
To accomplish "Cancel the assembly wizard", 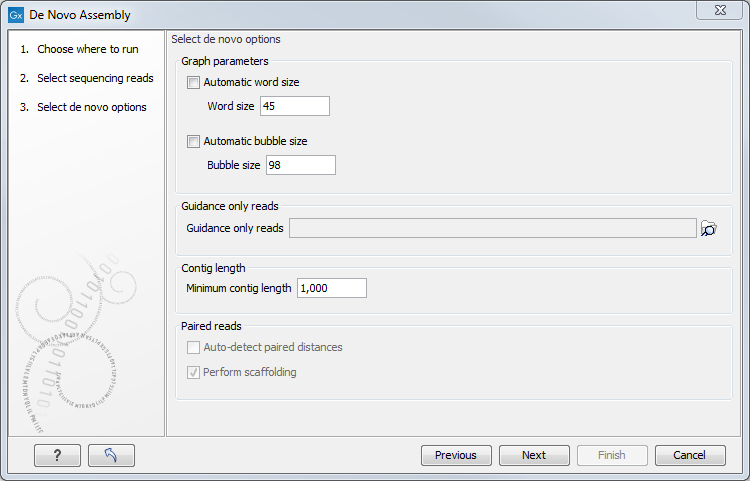I will point(690,455).
